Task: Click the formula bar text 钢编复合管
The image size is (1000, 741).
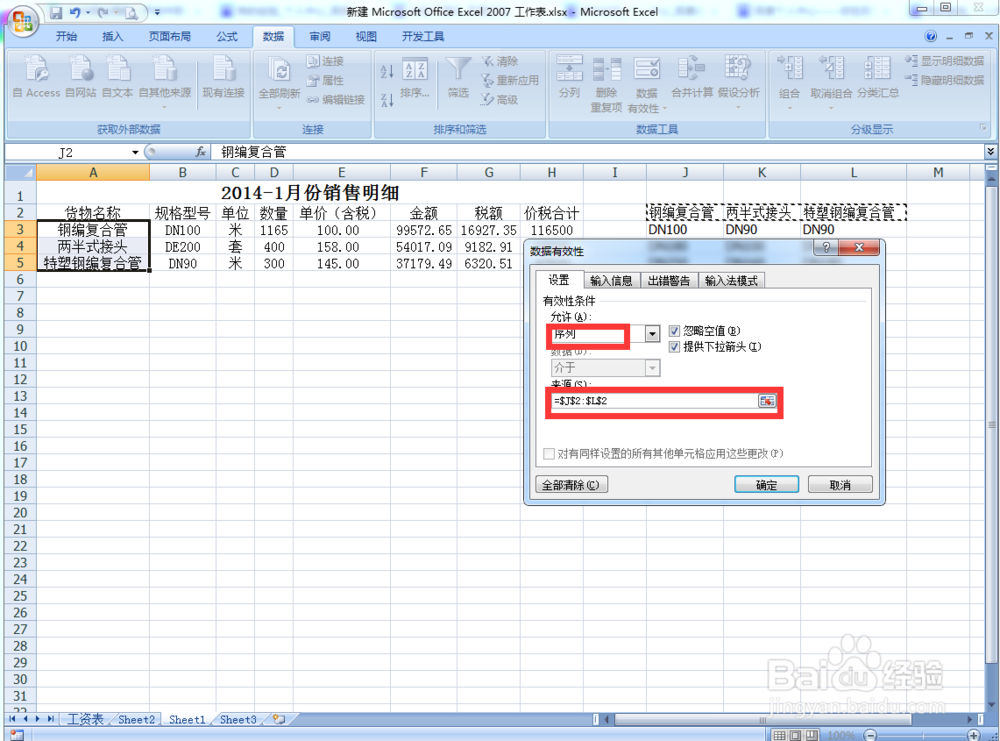Action: tap(254, 152)
